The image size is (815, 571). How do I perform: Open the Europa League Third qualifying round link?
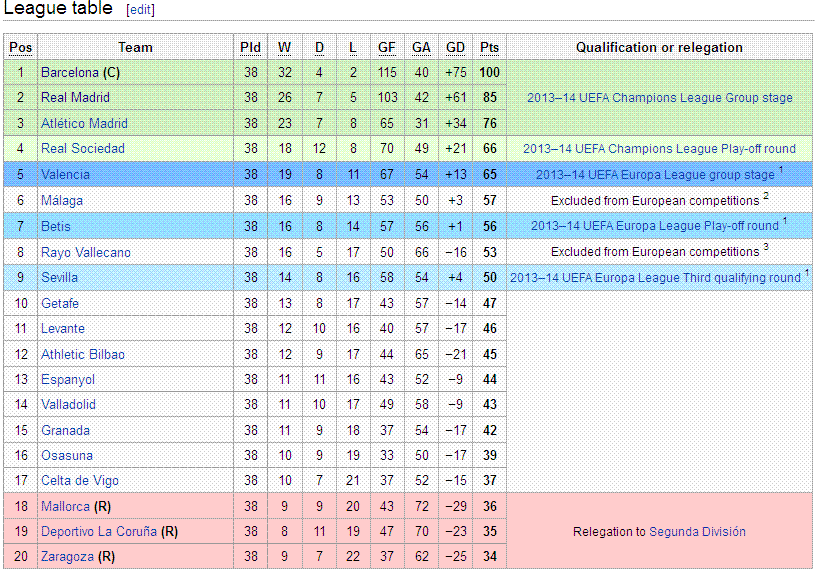pyautogui.click(x=655, y=277)
